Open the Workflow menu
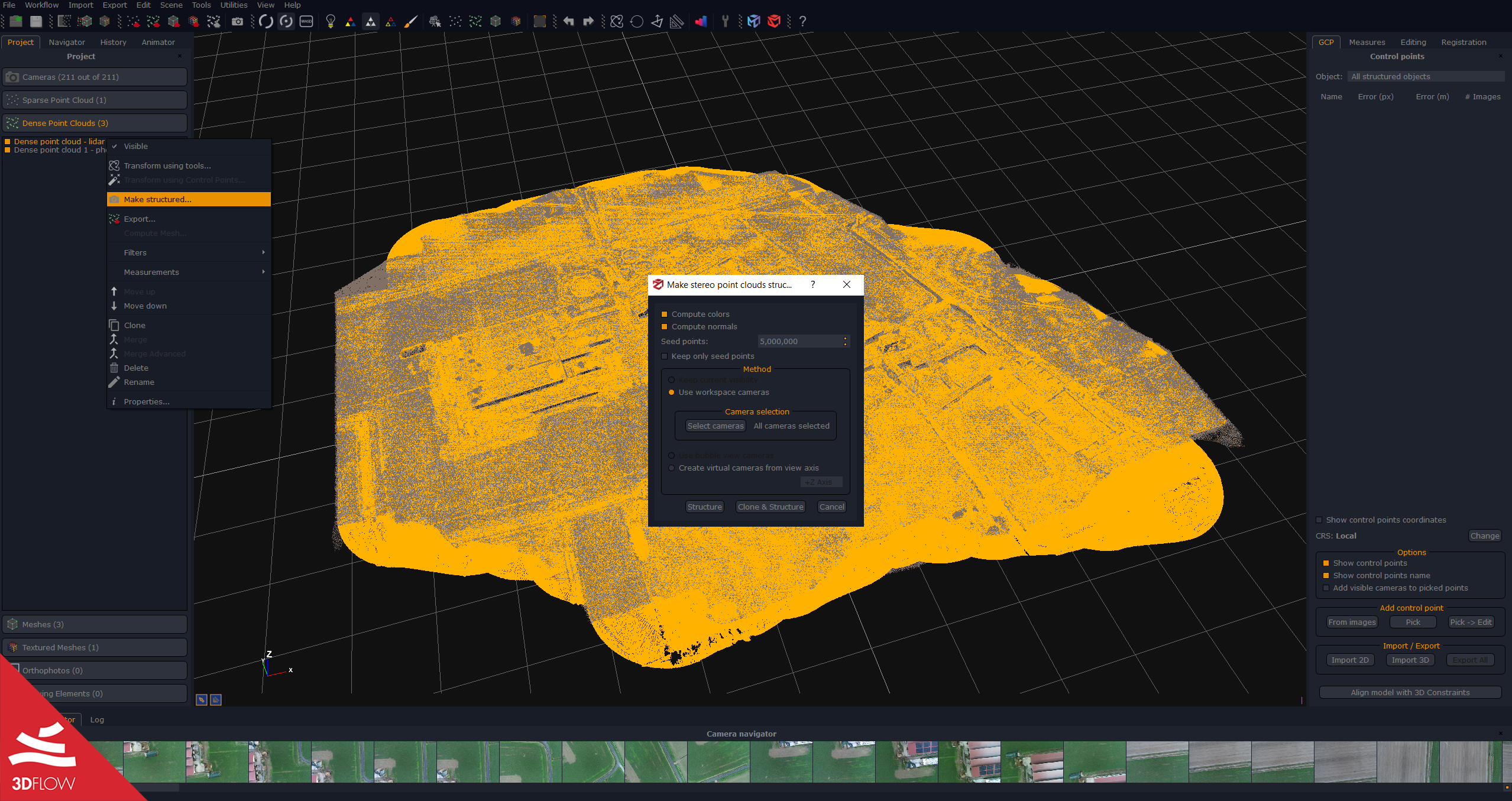Image resolution: width=1512 pixels, height=801 pixels. coord(41,5)
